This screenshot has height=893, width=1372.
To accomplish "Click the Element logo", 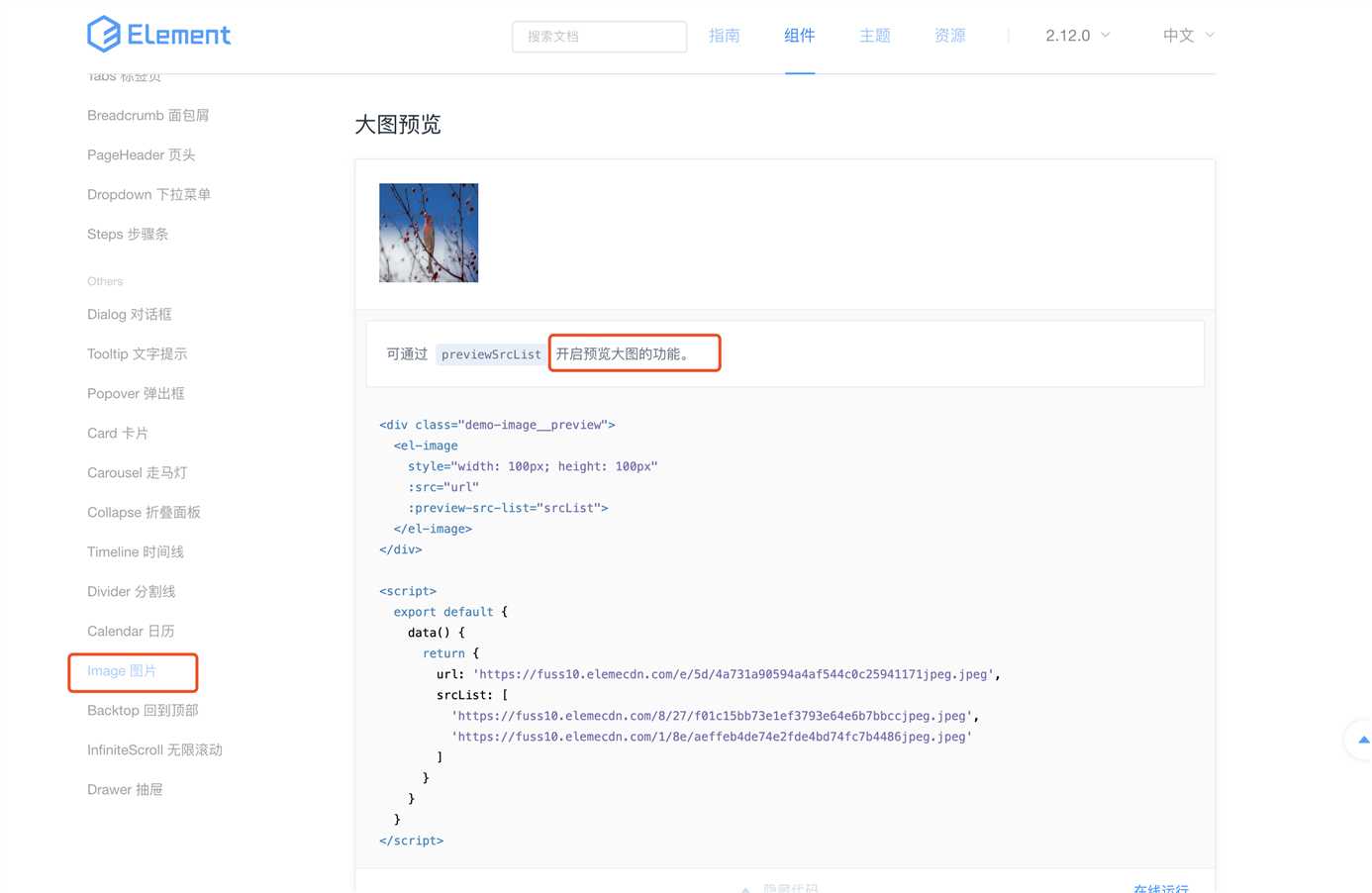I will [158, 35].
